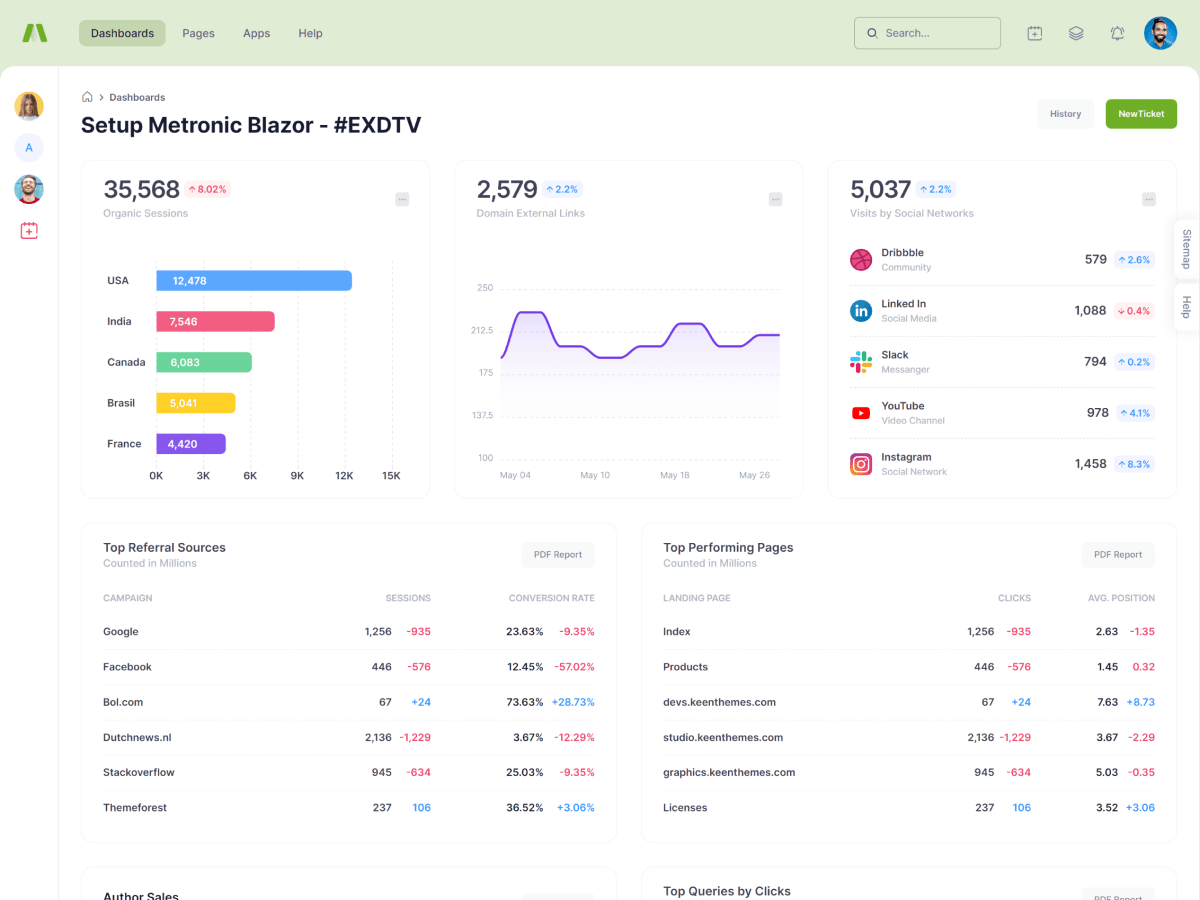Open Domain External Links card options menu

click(x=775, y=199)
